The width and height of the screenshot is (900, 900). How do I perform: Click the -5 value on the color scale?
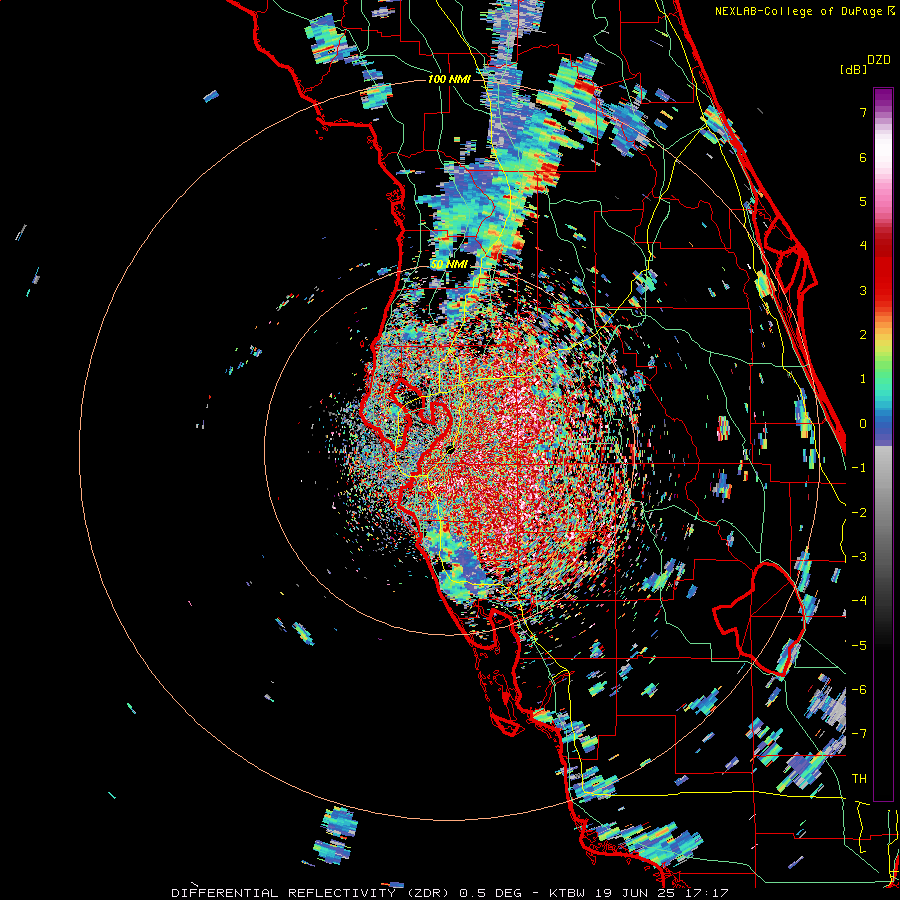859,646
